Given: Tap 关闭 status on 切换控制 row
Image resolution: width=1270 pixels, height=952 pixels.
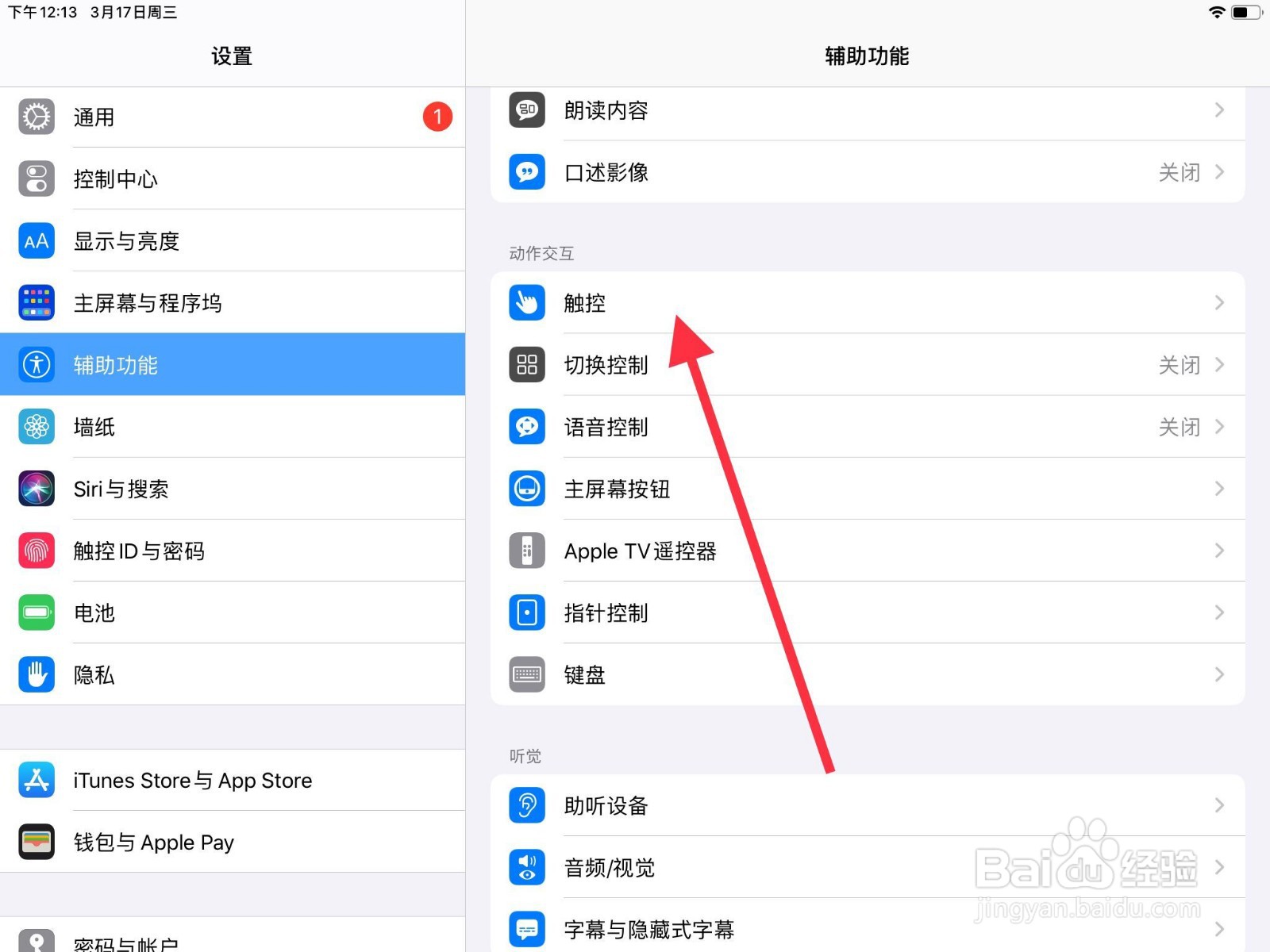Looking at the screenshot, I should click(1179, 365).
